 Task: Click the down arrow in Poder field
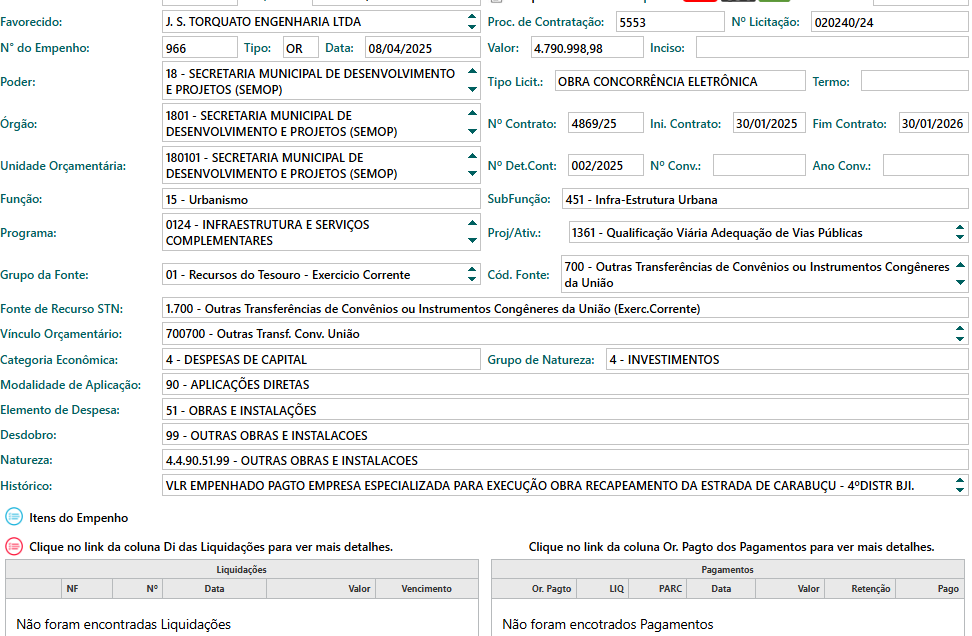coord(472,90)
